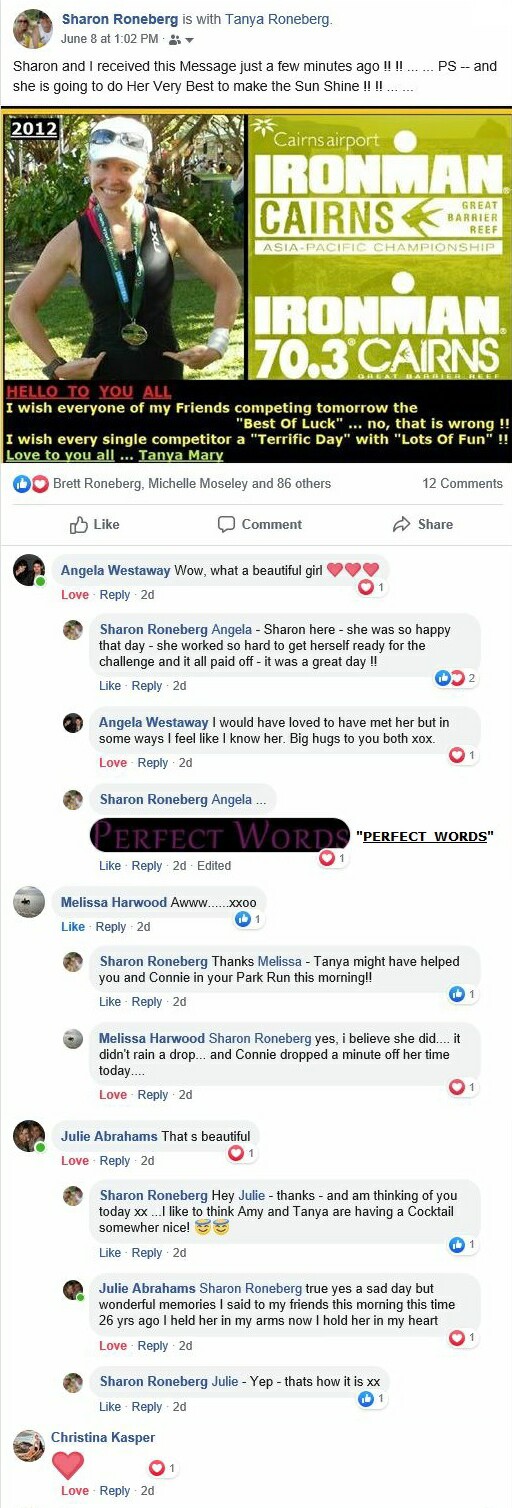Toggle Love on Christina Kasper's comment
Viewport: 512px width, 1508px height.
coord(75,1491)
